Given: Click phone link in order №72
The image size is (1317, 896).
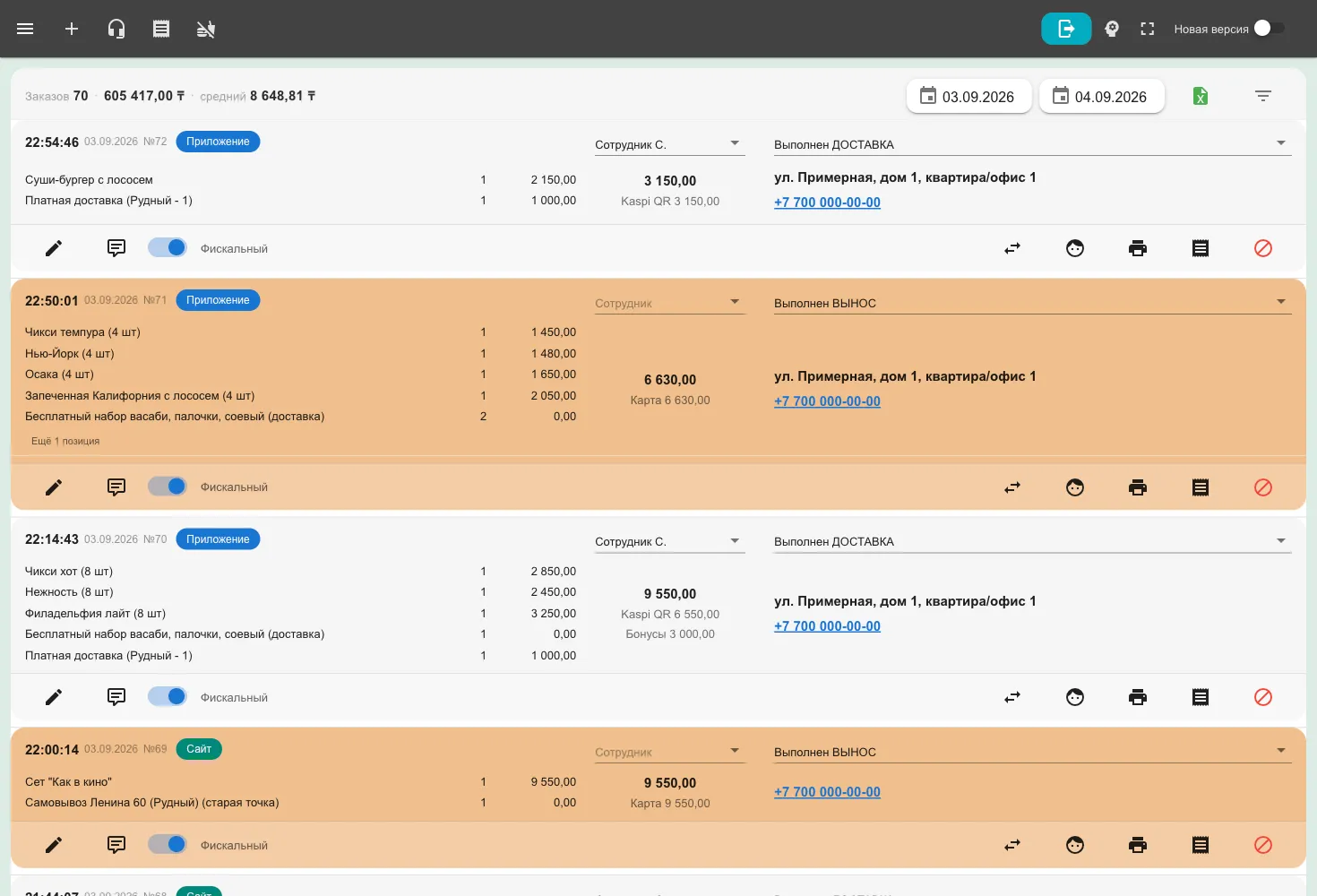Looking at the screenshot, I should pyautogui.click(x=827, y=202).
